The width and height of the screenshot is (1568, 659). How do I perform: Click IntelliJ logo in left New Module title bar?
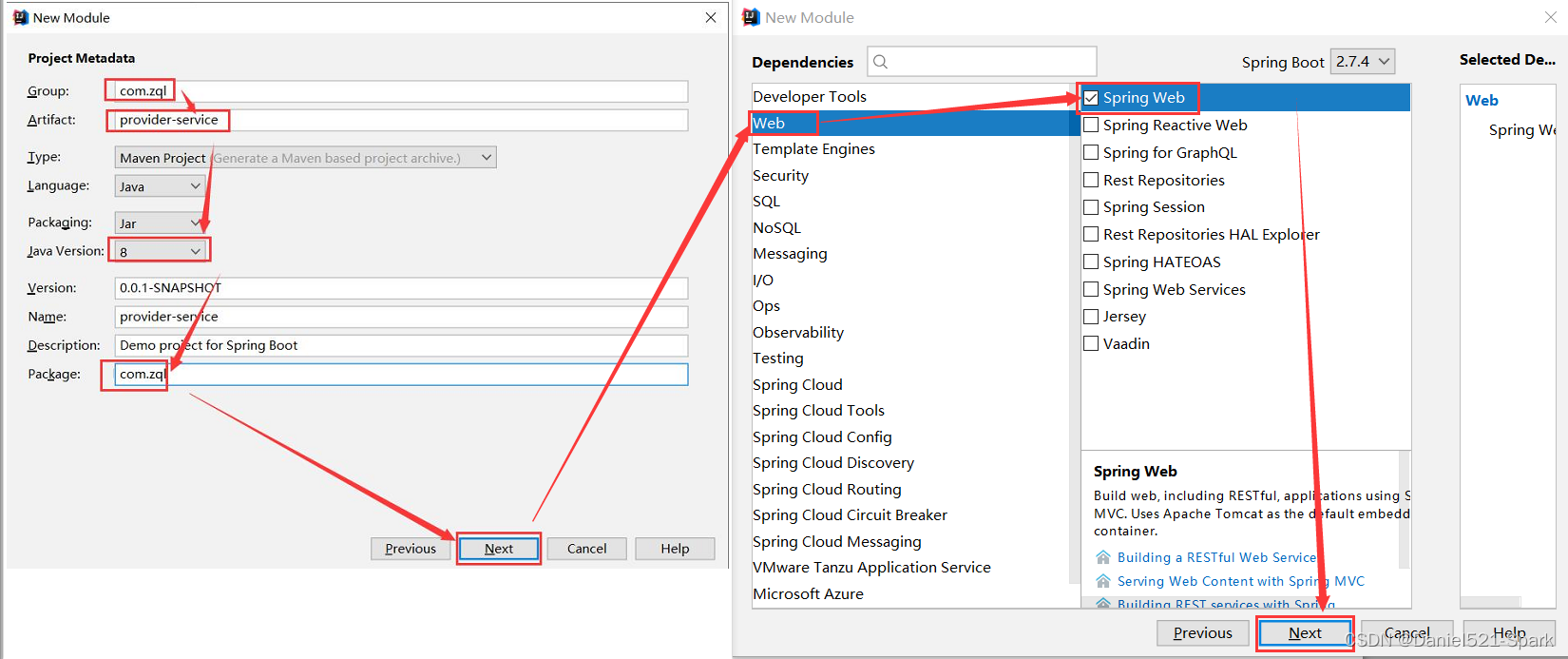[21, 17]
